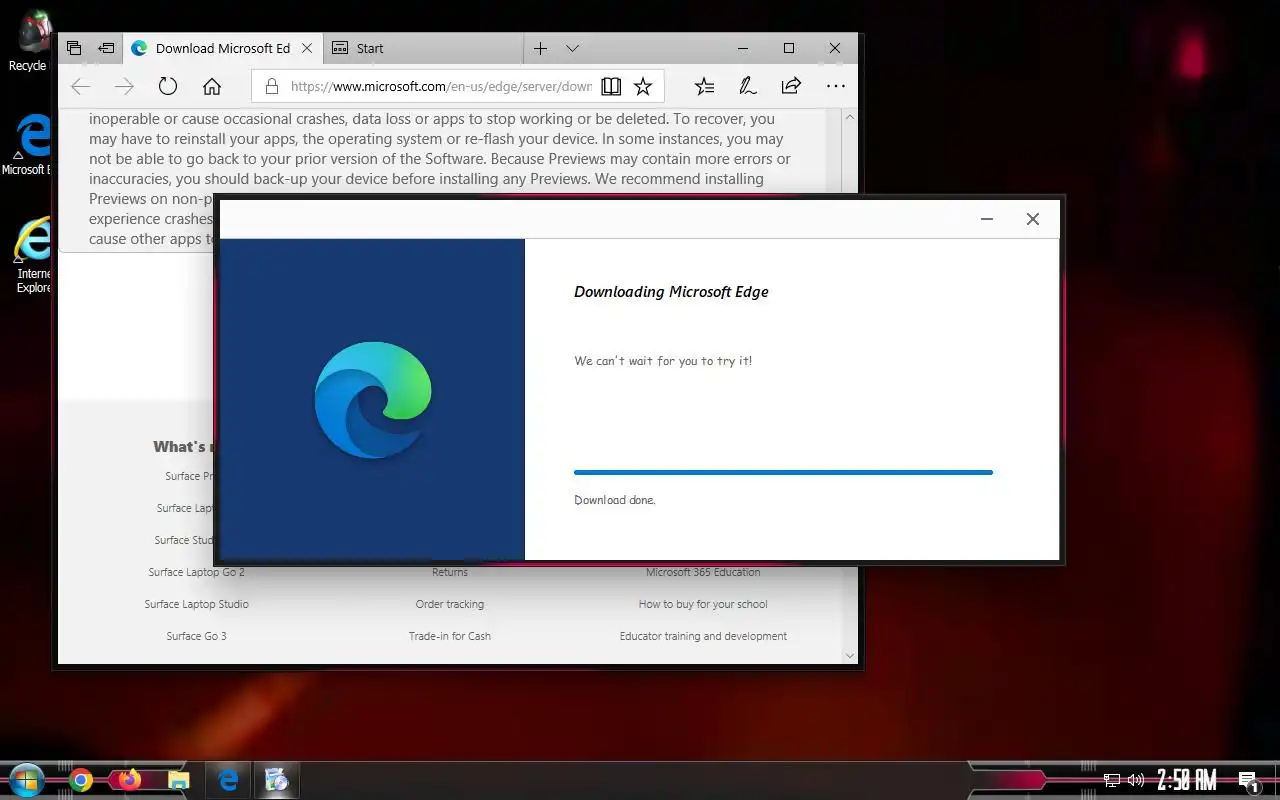Click the add notes pen icon
The image size is (1280, 800).
tap(748, 87)
